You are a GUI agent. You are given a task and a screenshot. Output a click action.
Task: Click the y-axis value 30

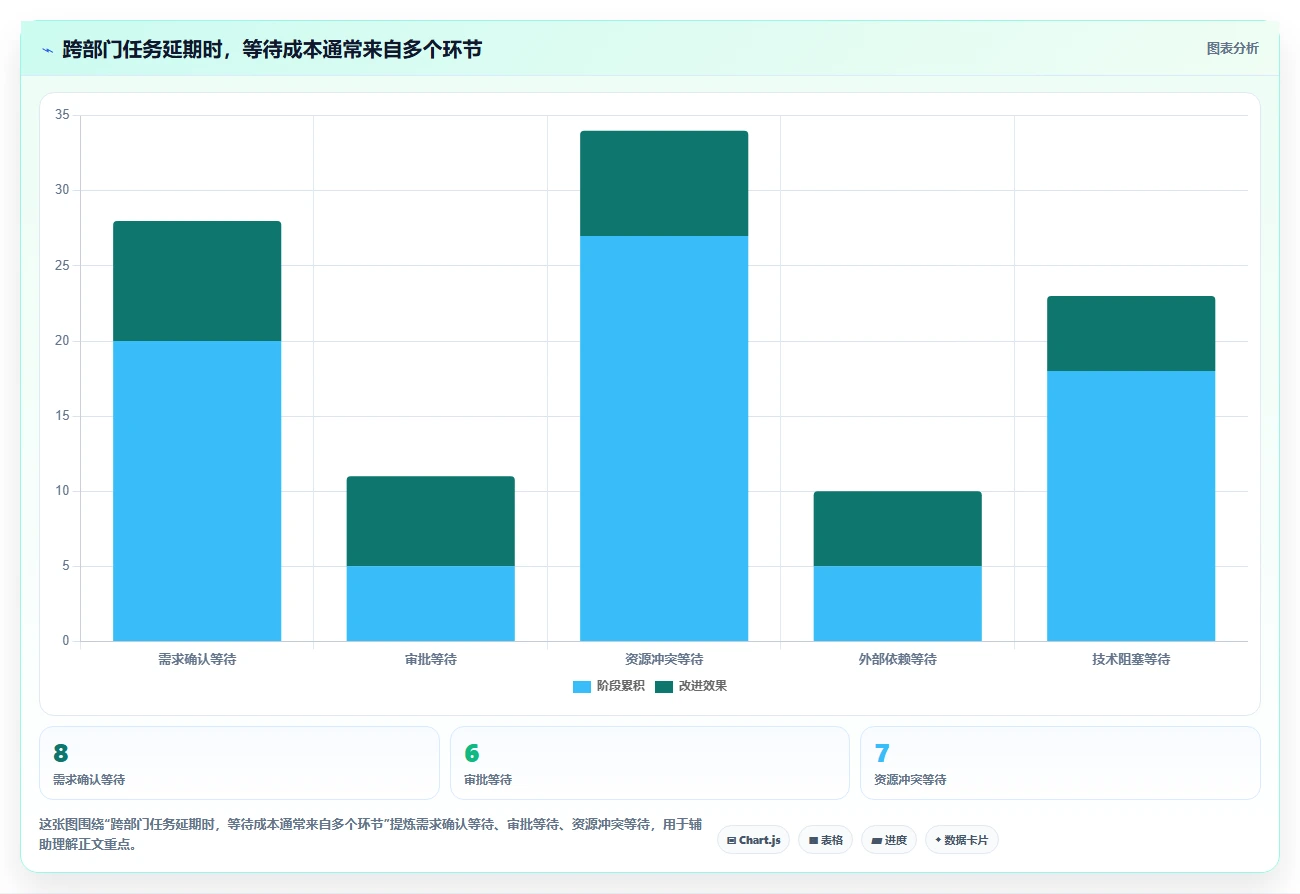coord(62,190)
